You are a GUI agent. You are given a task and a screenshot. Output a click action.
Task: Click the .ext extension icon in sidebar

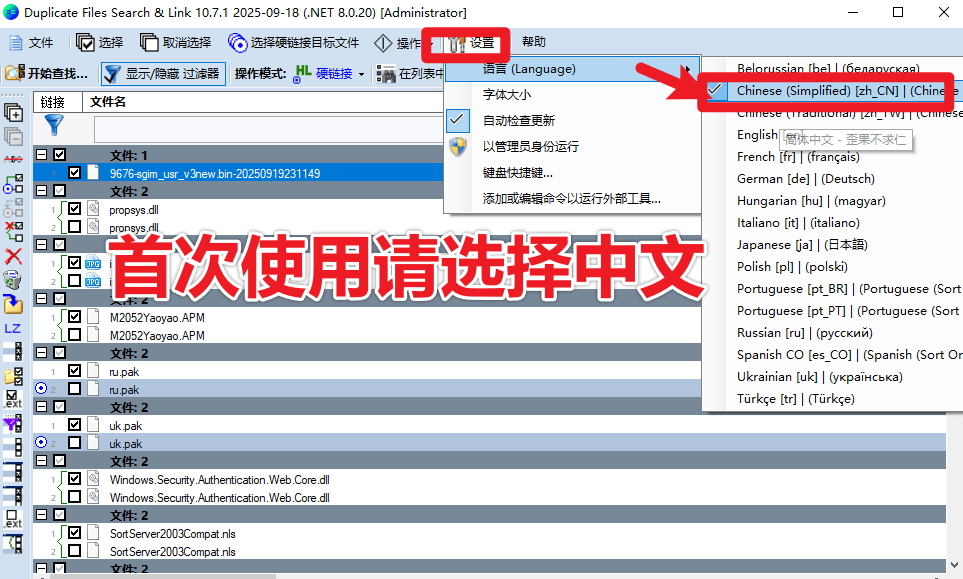point(10,398)
